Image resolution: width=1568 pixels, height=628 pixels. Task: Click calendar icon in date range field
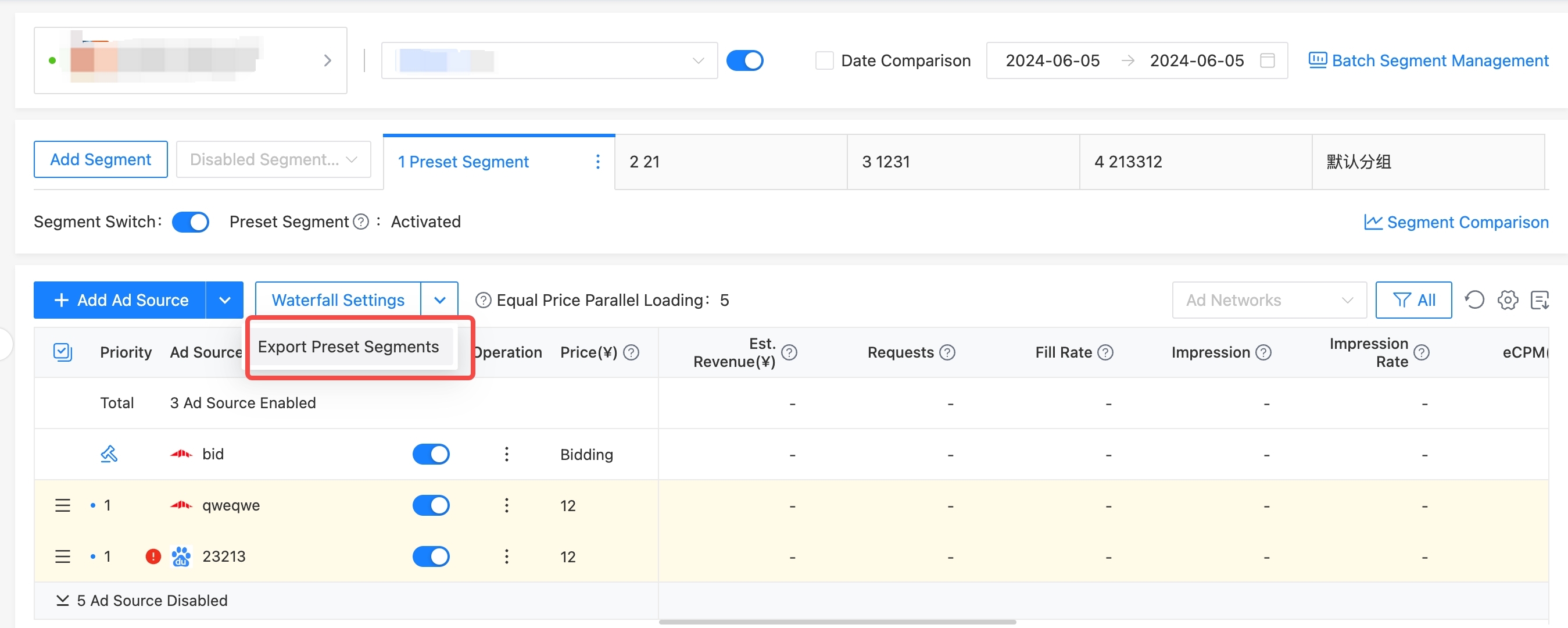point(1267,60)
